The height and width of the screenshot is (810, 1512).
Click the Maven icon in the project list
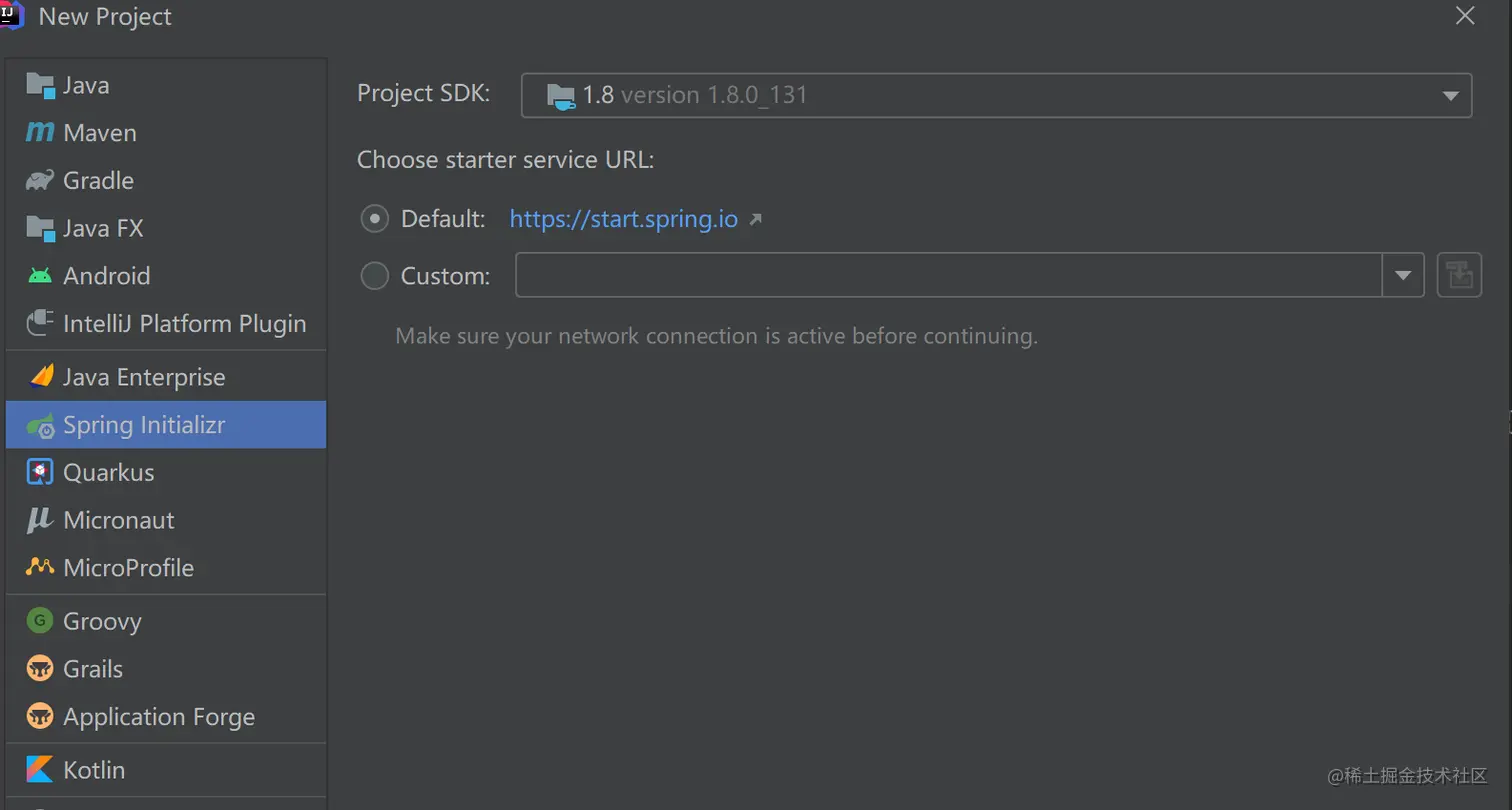[x=40, y=132]
